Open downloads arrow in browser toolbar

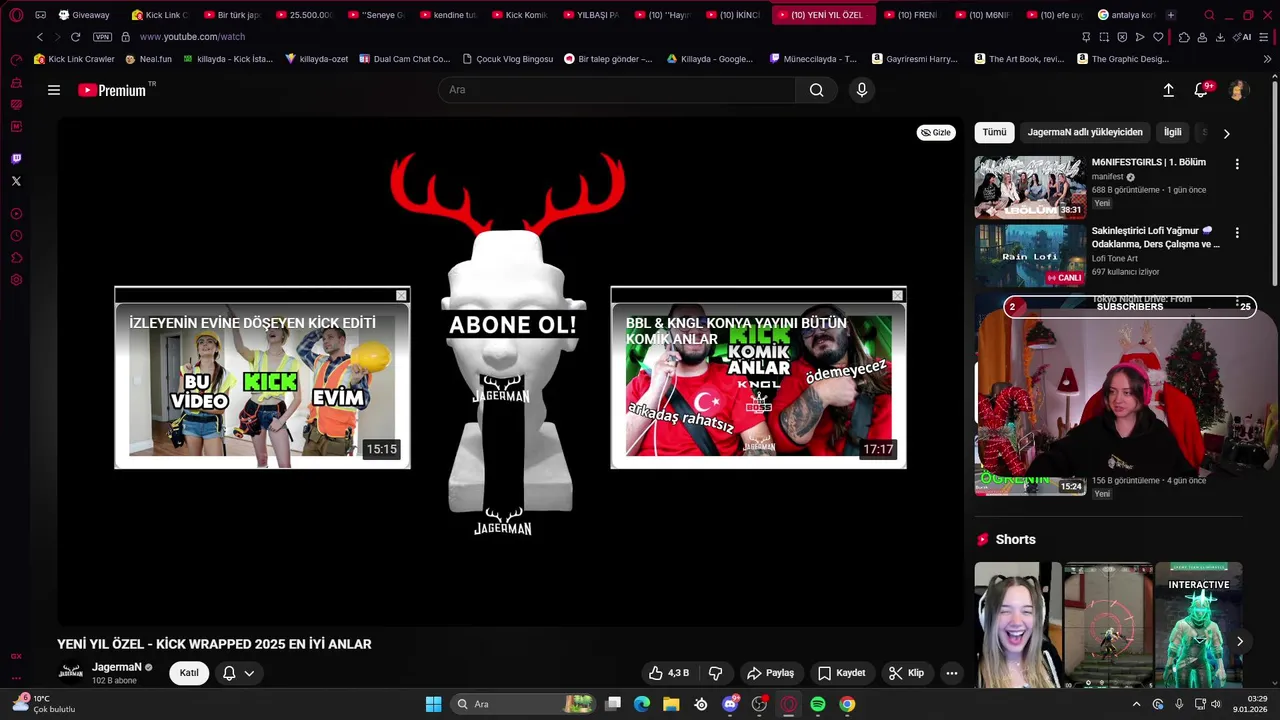point(1220,37)
